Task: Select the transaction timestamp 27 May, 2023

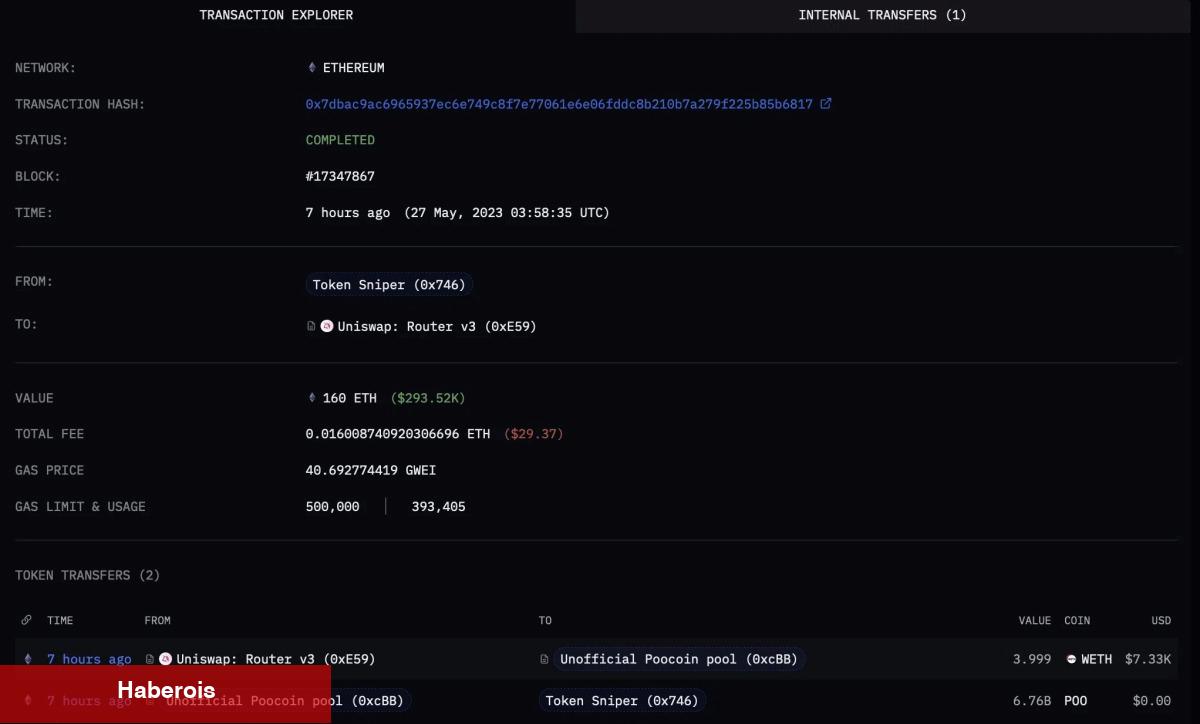Action: [x=507, y=212]
